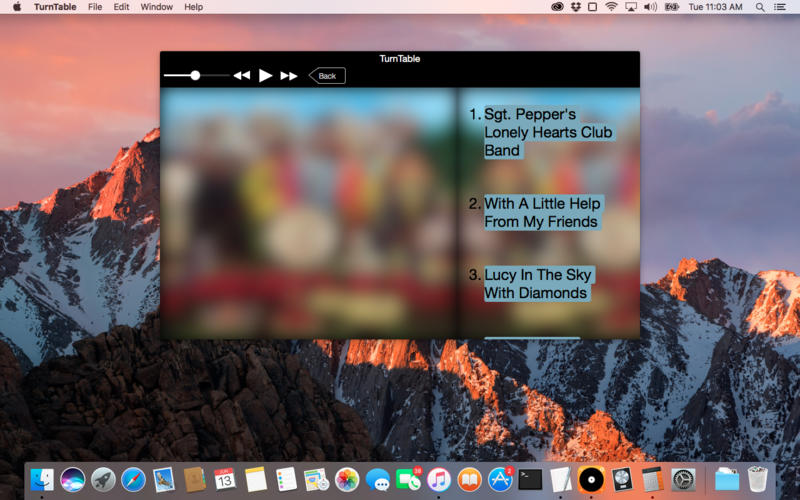Play track 1 Sgt. Pepper's Lonely Hearts Club Band
This screenshot has width=800, height=500.
547,132
